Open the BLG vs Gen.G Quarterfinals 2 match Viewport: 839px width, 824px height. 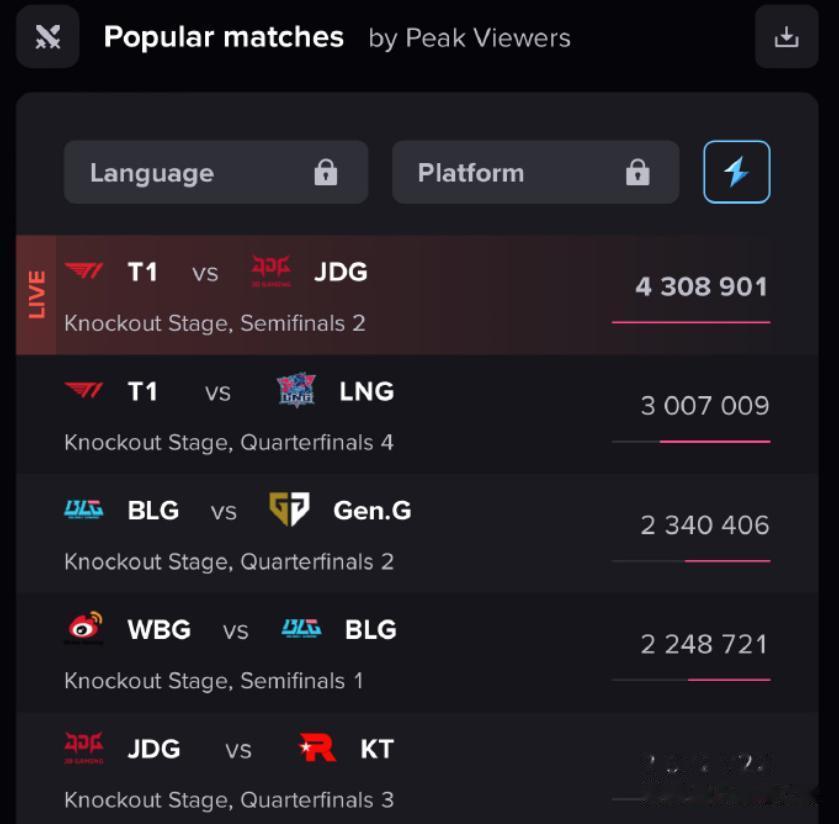click(x=417, y=533)
